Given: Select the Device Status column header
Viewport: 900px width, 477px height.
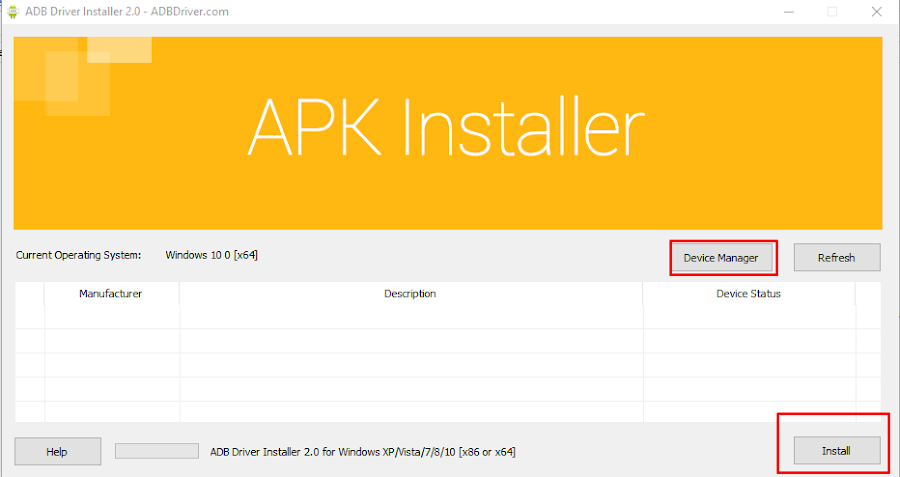Looking at the screenshot, I should tap(748, 293).
